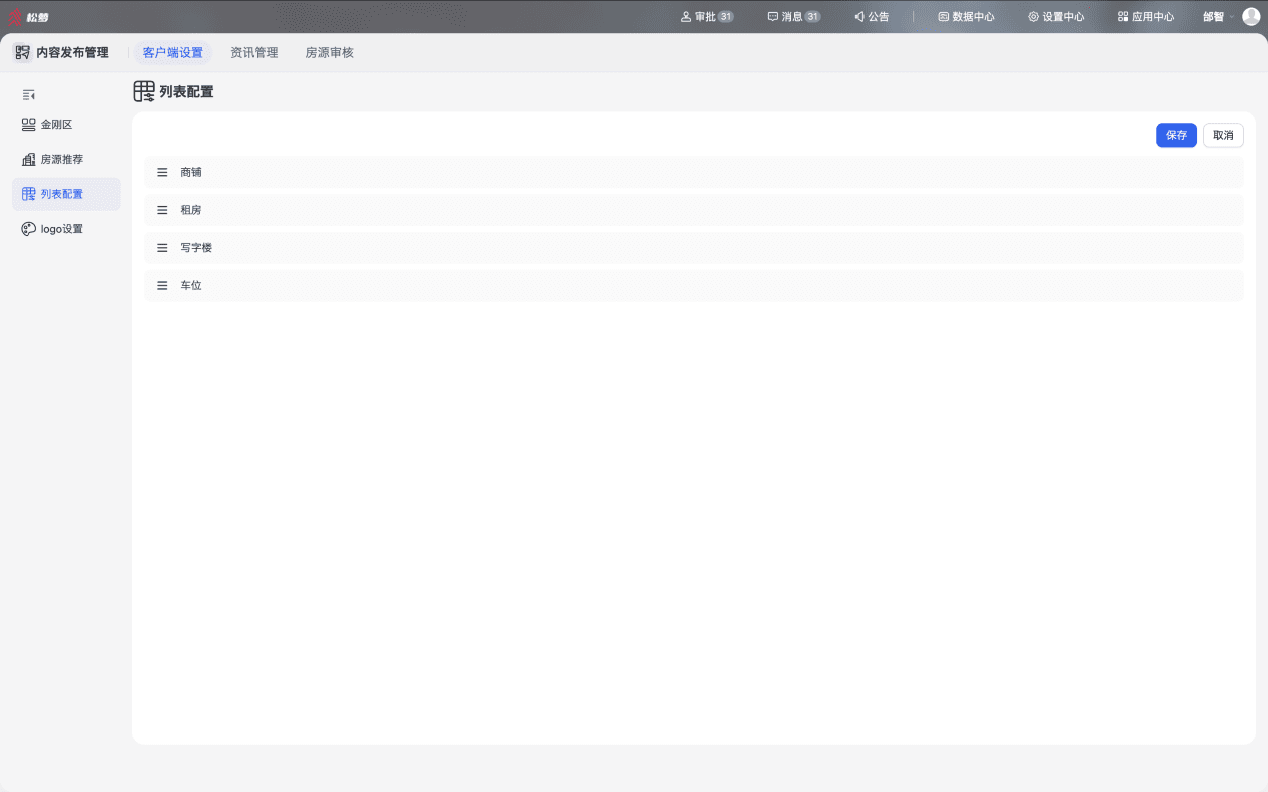Open 审批 approvals in the top bar
Image resolution: width=1268 pixels, height=792 pixels.
tap(707, 17)
